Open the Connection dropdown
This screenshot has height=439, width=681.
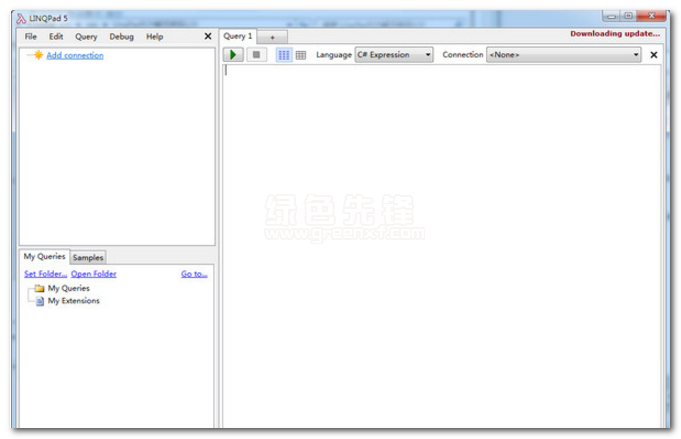[564, 55]
